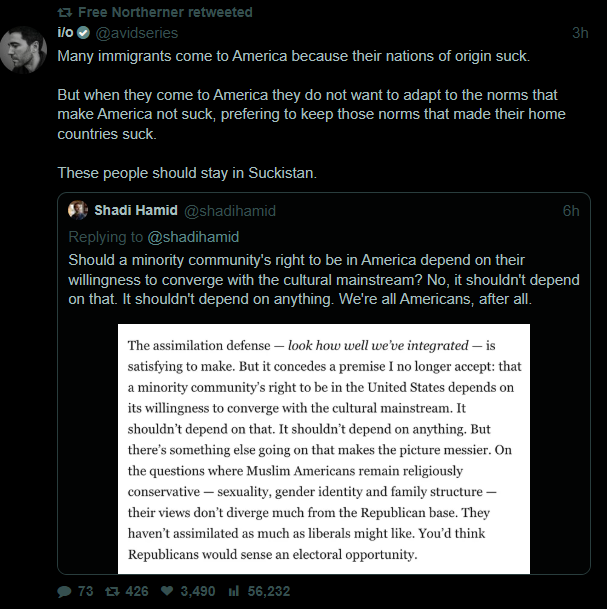Open Shadi Hamid's small profile picture
The image size is (607, 609).
click(x=77, y=210)
